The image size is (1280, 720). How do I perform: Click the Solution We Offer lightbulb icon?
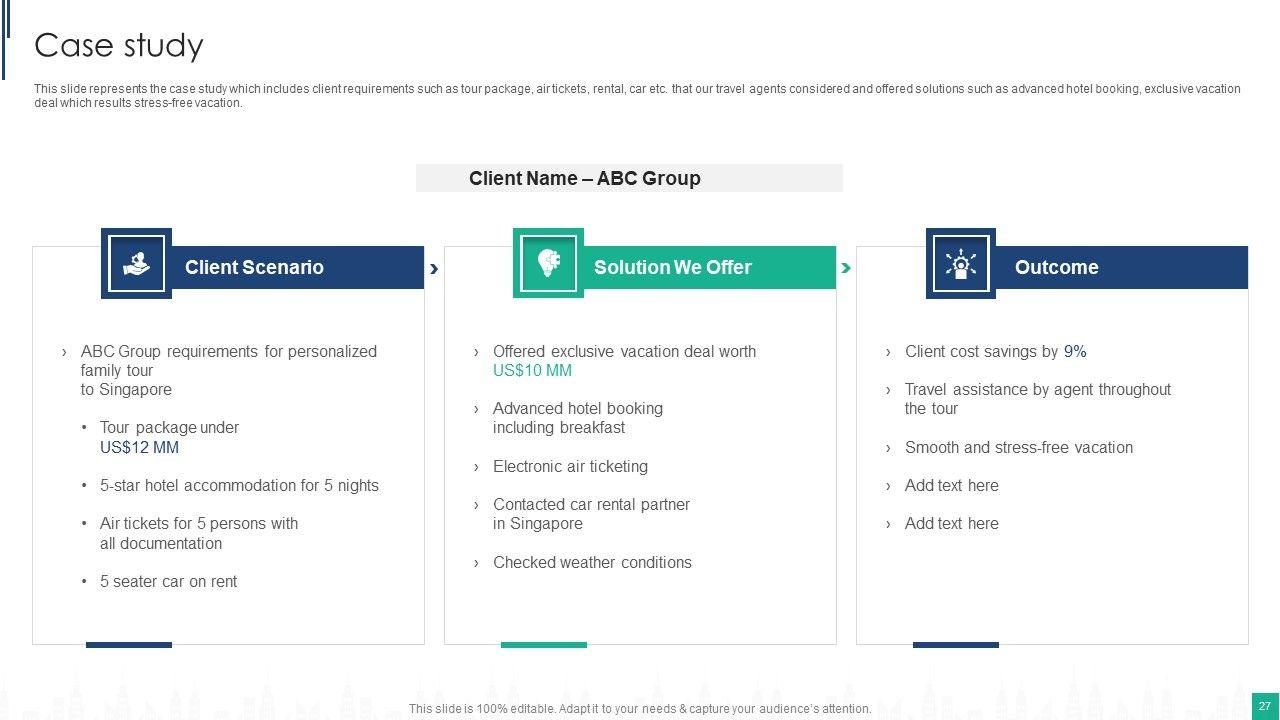[x=548, y=263]
